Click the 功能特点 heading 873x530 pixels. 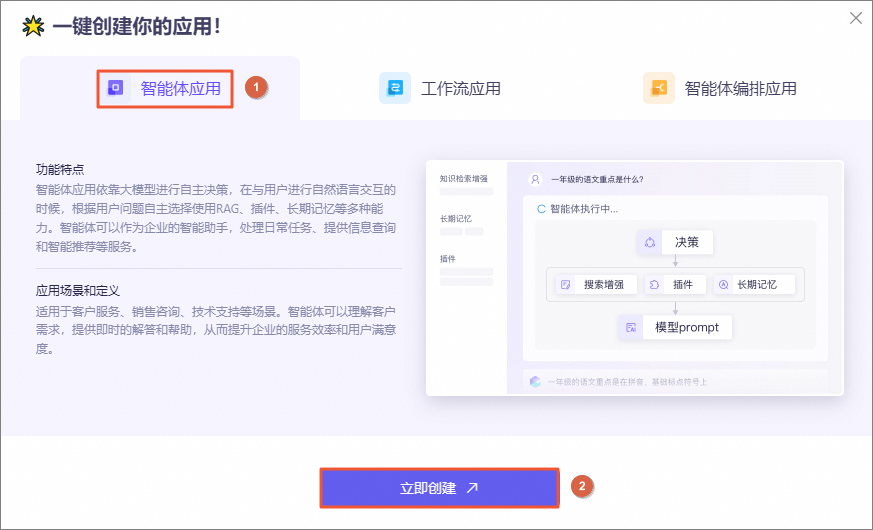coord(60,169)
